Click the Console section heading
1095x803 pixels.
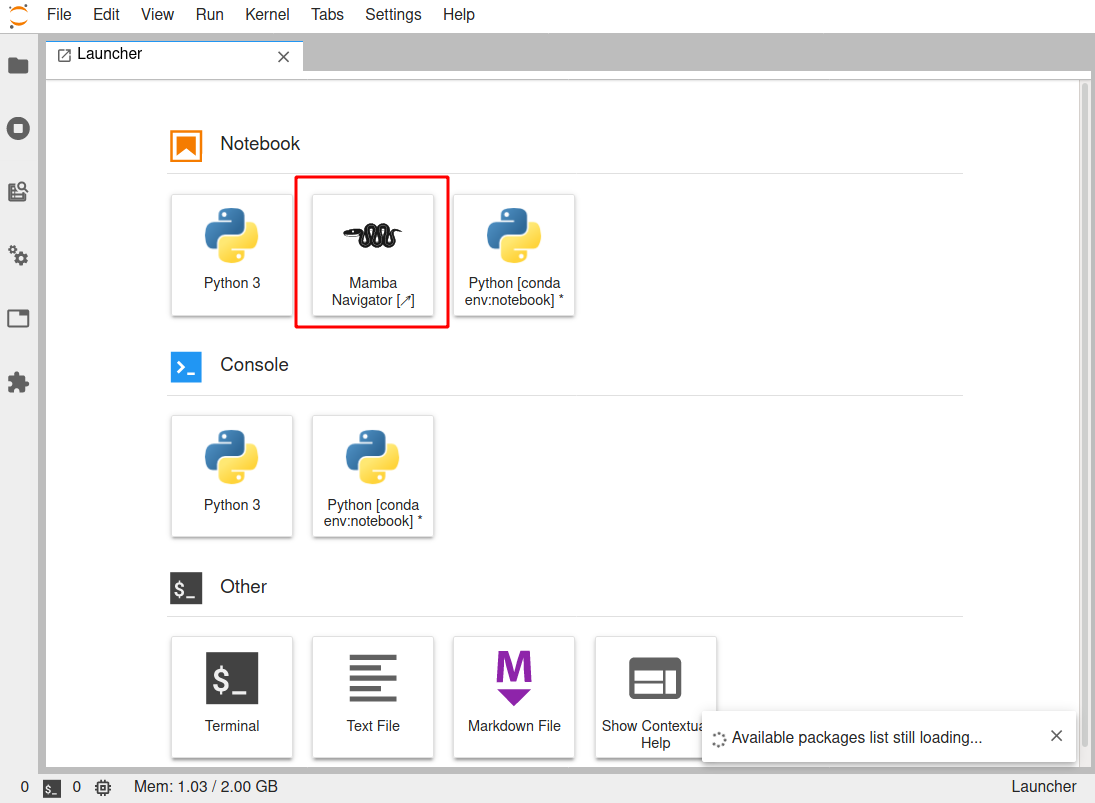[x=254, y=365]
